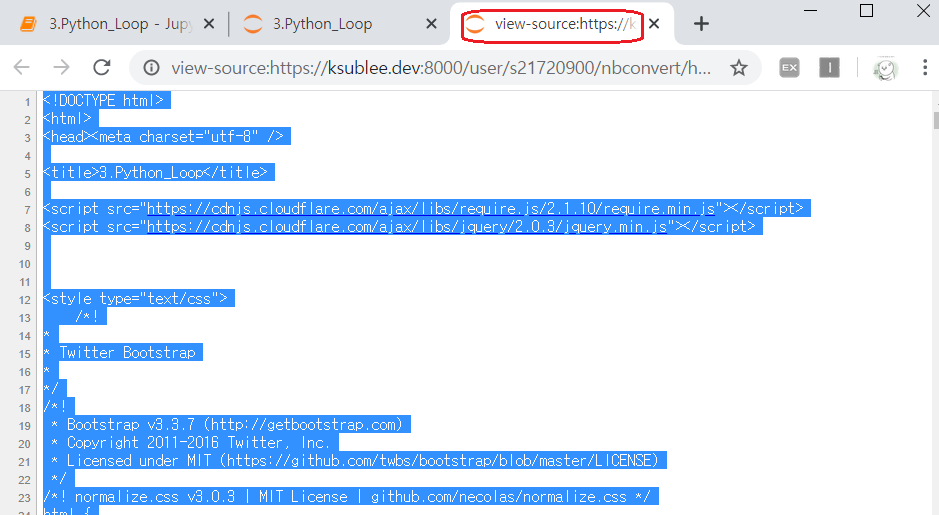Close the 3.Python_Loop - Jupyter tab
The width and height of the screenshot is (939, 515).
pyautogui.click(x=209, y=24)
